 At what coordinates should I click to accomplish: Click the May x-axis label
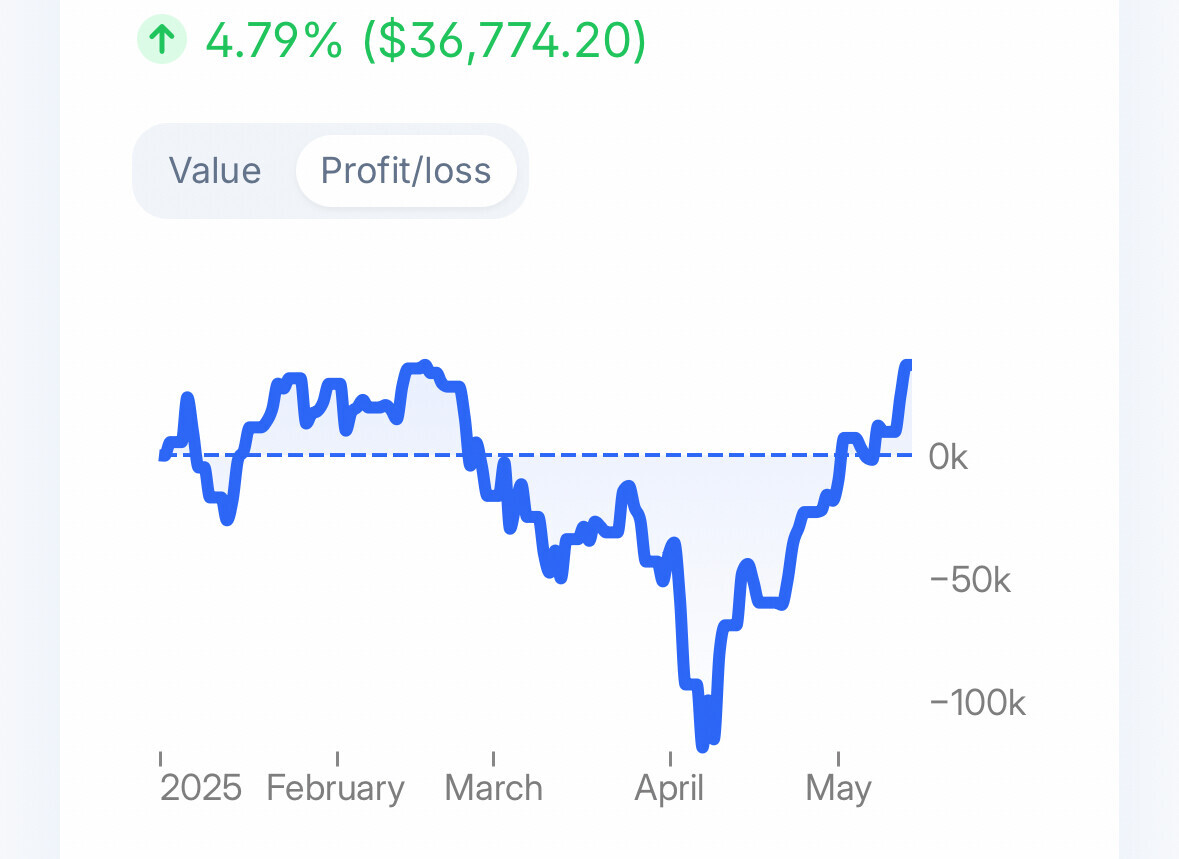pos(838,788)
